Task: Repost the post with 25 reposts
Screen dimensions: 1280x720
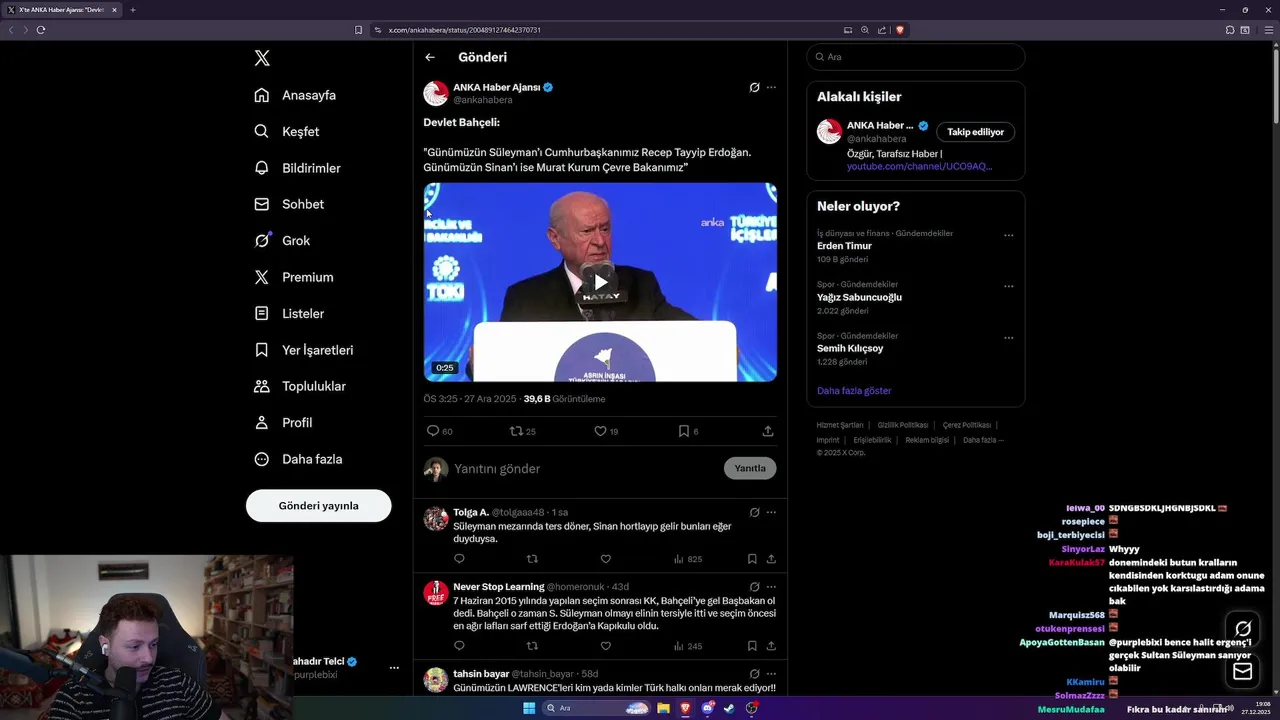Action: (517, 431)
